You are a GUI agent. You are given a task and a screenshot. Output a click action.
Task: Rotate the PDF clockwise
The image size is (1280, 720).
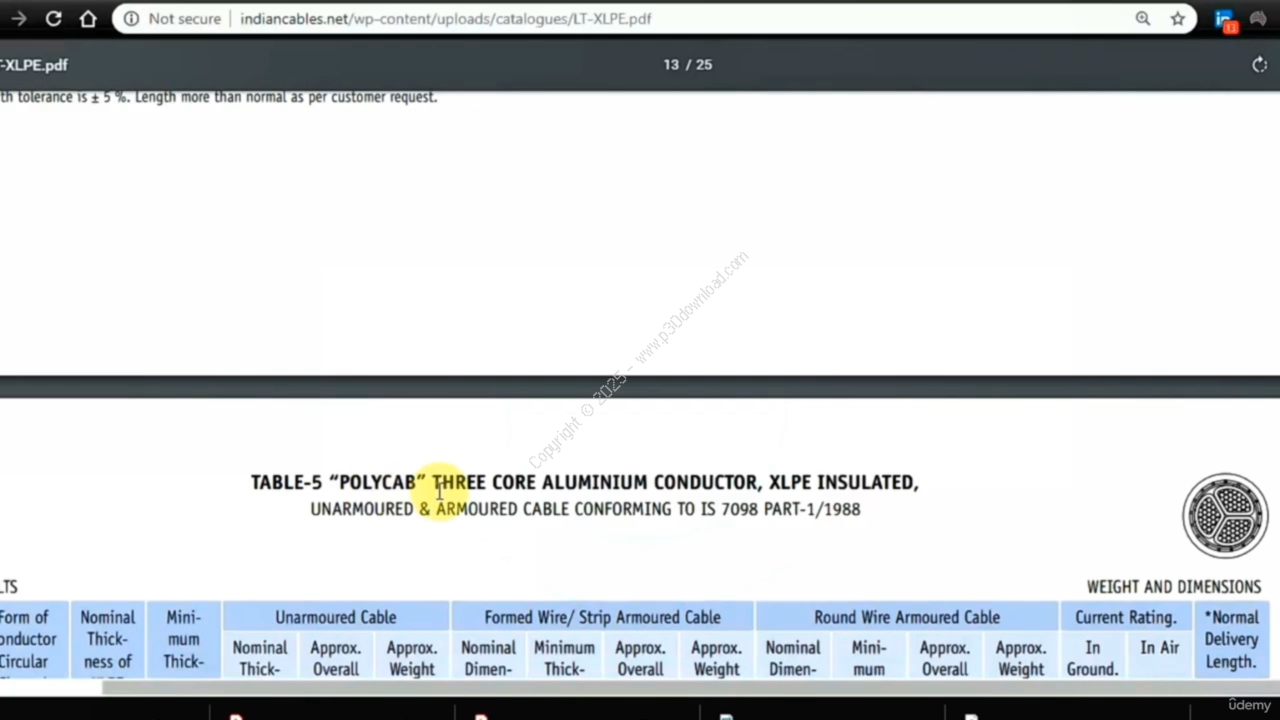point(1259,65)
